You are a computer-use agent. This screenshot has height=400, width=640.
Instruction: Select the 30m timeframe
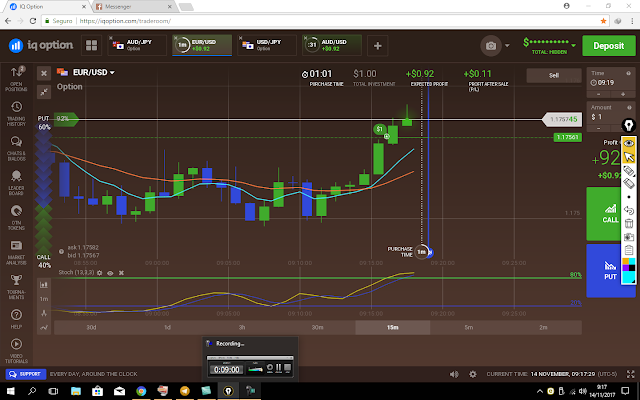[318, 327]
